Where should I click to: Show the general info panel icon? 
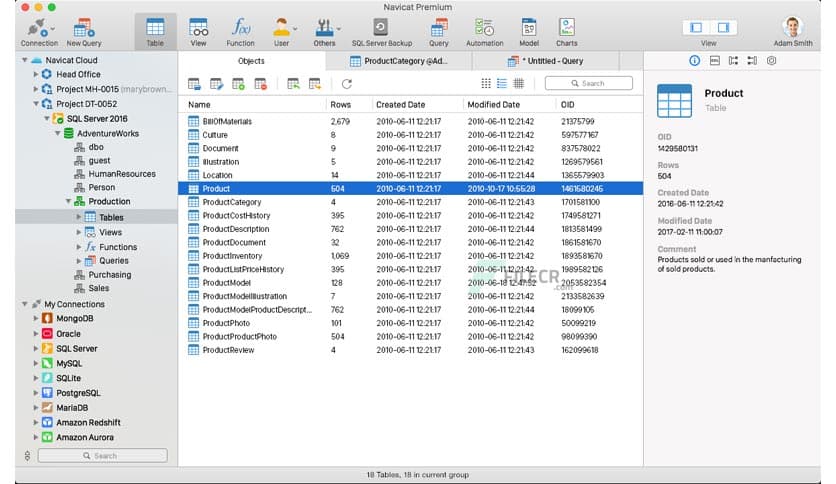click(694, 61)
